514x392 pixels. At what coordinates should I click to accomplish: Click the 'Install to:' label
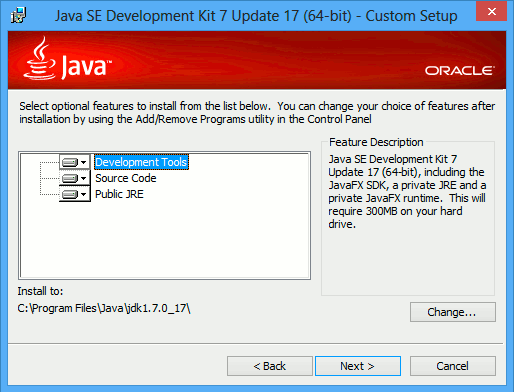(x=40, y=291)
